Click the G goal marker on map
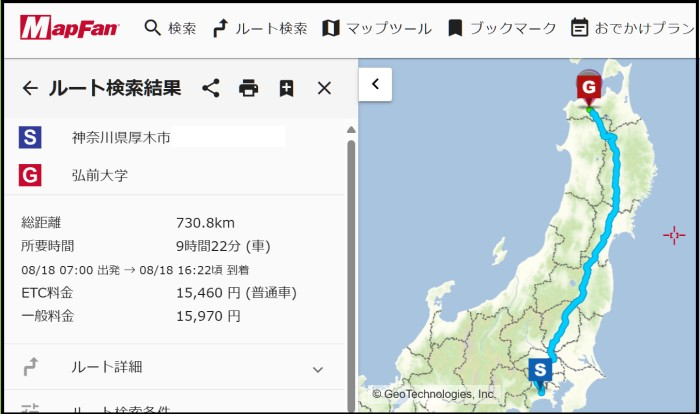The width and height of the screenshot is (700, 414). pyautogui.click(x=589, y=90)
